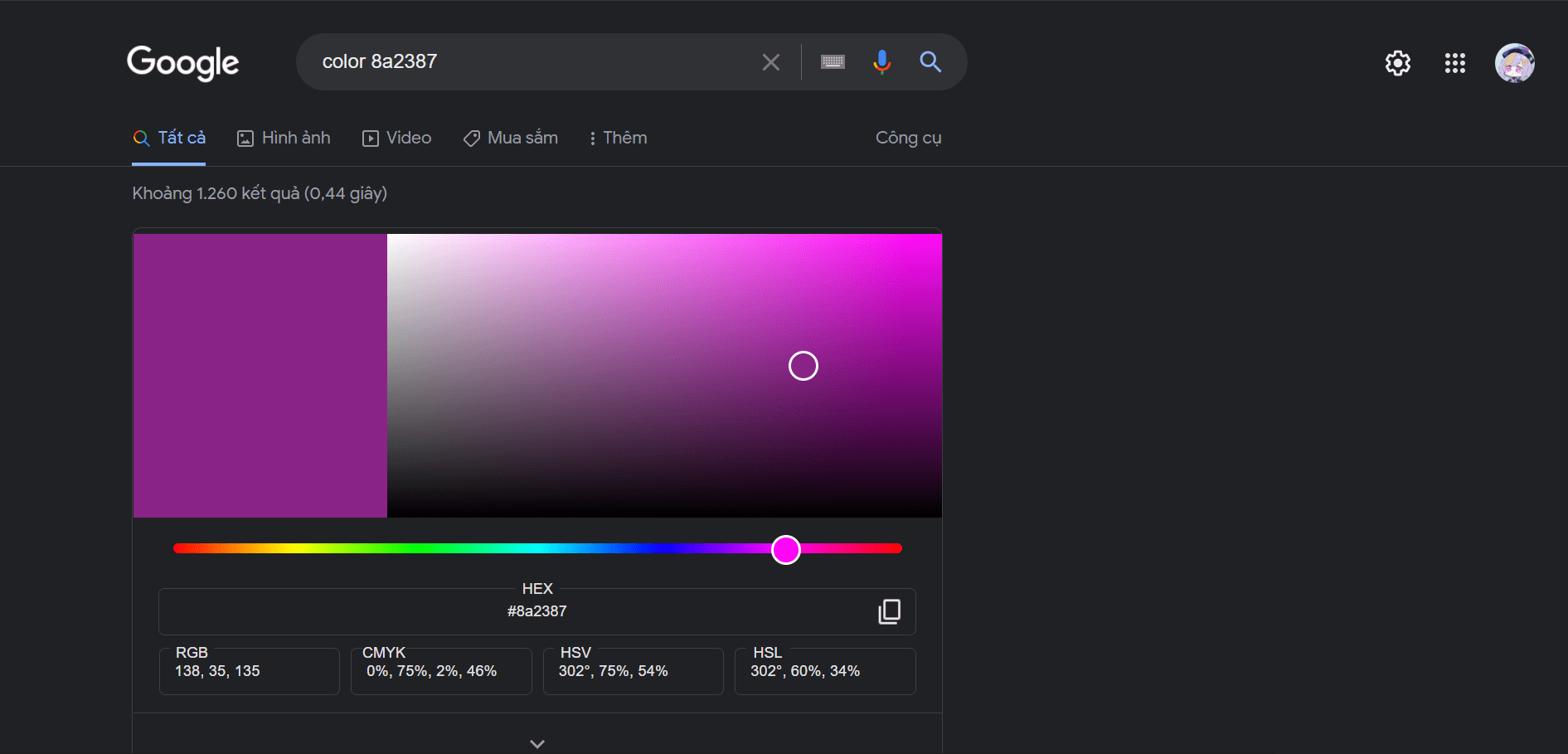The width and height of the screenshot is (1568, 754).
Task: Clear the search box with the X icon
Action: [x=771, y=62]
